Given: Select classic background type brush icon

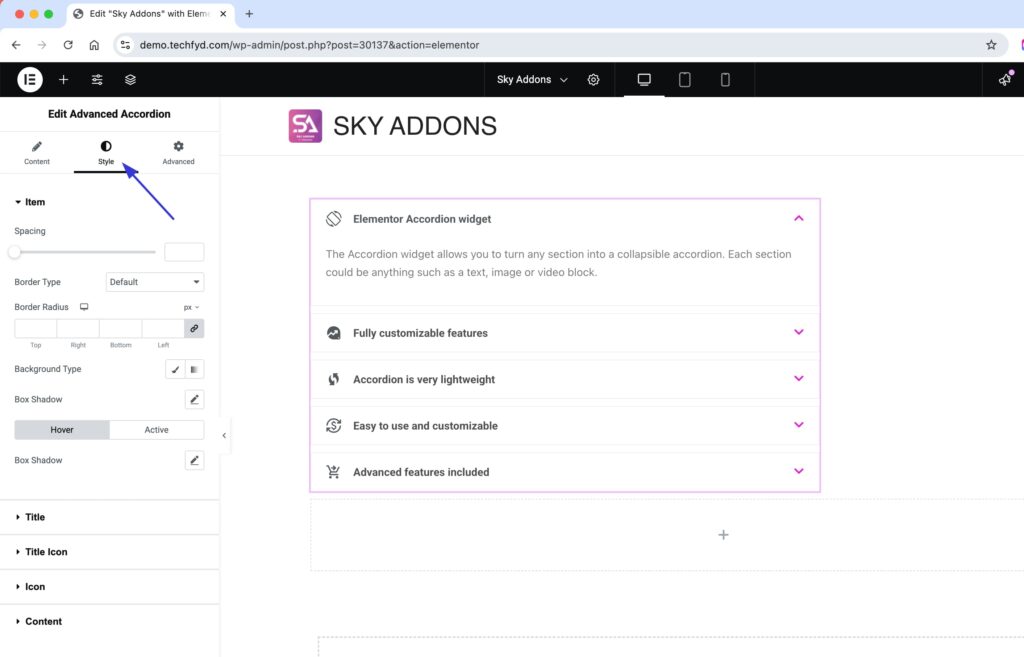Looking at the screenshot, I should click(175, 370).
